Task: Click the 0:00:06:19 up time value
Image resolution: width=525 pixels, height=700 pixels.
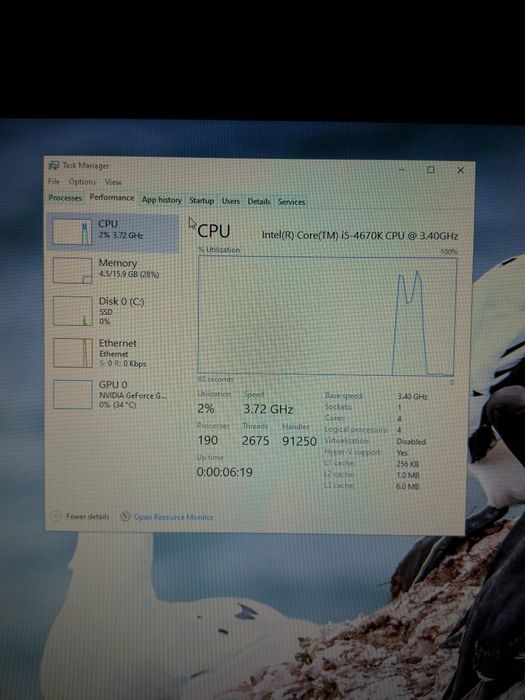Action: tap(225, 472)
